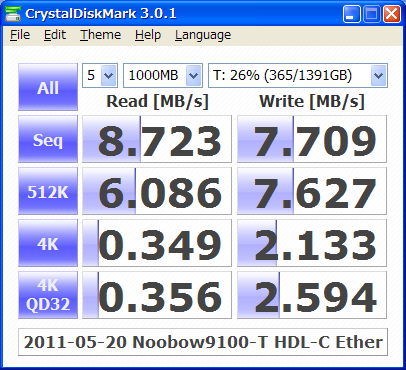Click the CrystalDiskMark title bar app icon
Viewport: 406px width, 370px height.
click(13, 14)
